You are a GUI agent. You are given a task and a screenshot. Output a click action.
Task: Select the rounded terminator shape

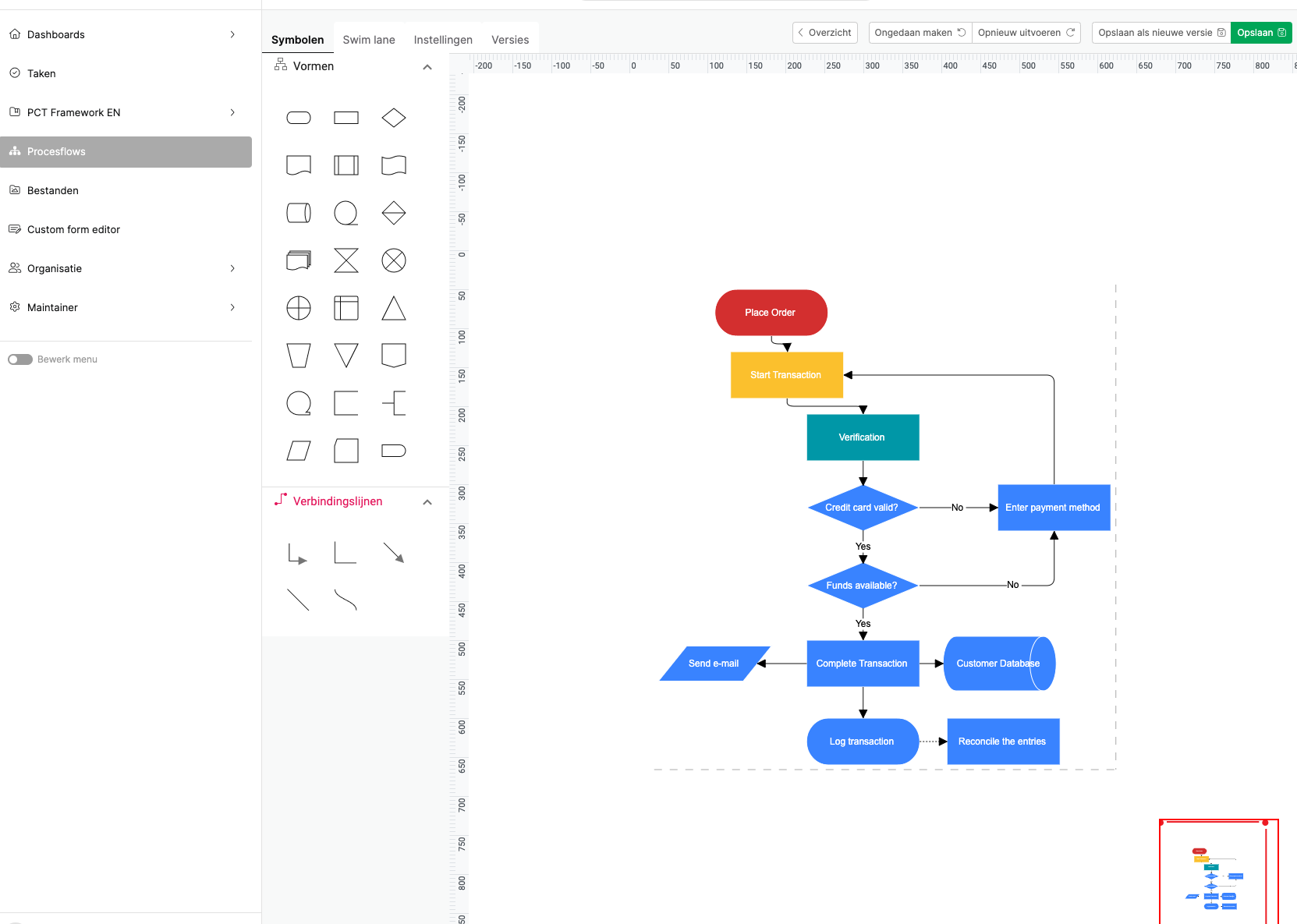pyautogui.click(x=299, y=118)
